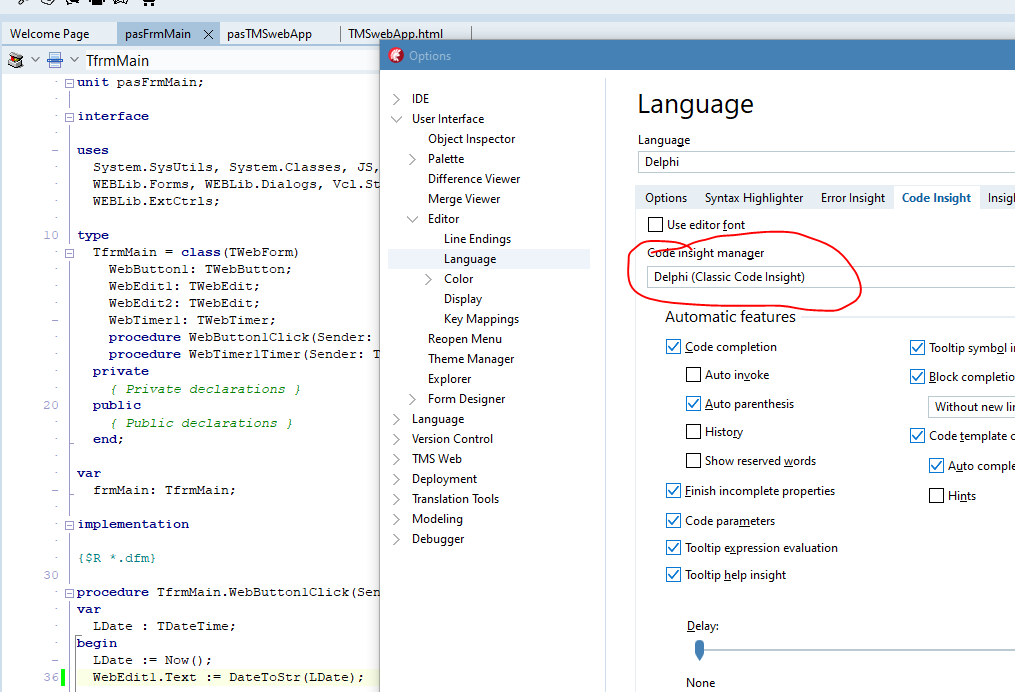Click the sections icon in editor navigation bar
Image resolution: width=1015 pixels, height=692 pixels.
point(55,60)
